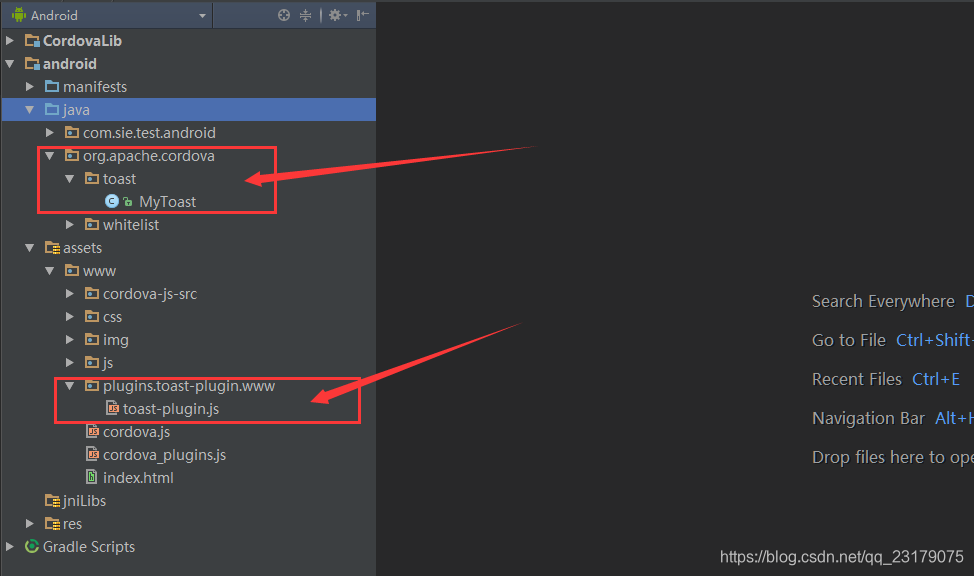Click the collapse all icon in project toolbar

(306, 16)
